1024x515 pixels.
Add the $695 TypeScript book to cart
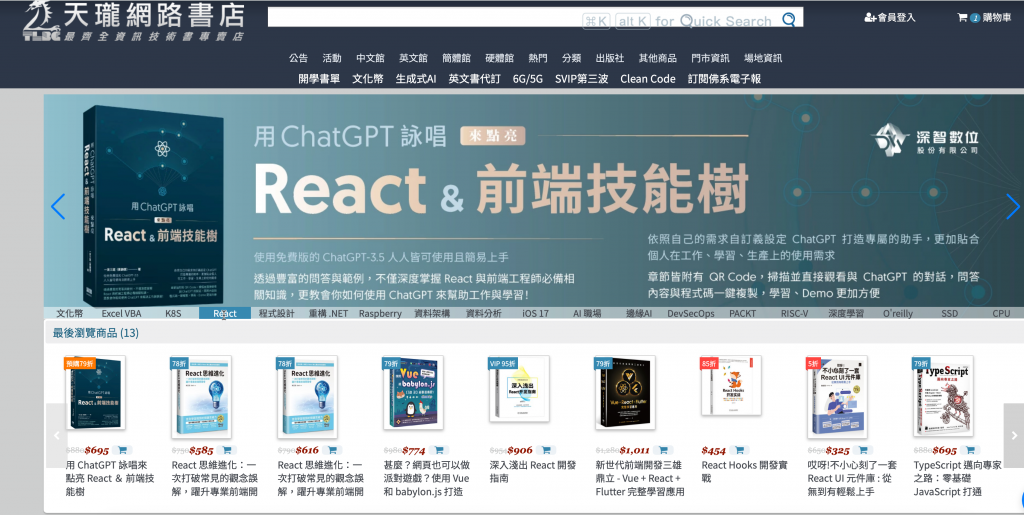[970, 450]
